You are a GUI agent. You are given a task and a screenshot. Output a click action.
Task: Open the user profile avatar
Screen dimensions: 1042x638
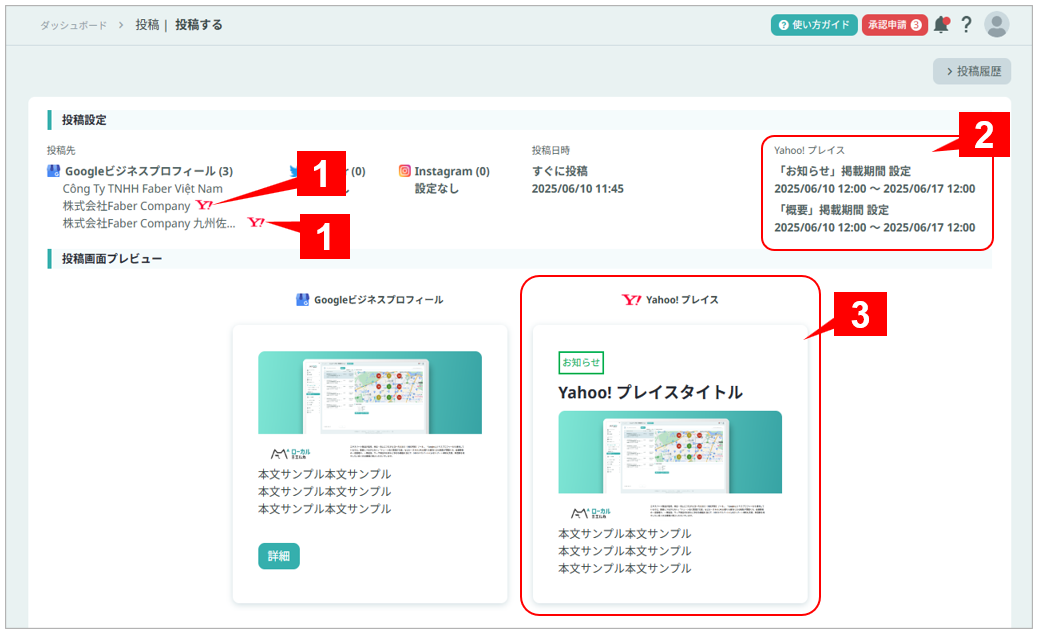click(996, 25)
